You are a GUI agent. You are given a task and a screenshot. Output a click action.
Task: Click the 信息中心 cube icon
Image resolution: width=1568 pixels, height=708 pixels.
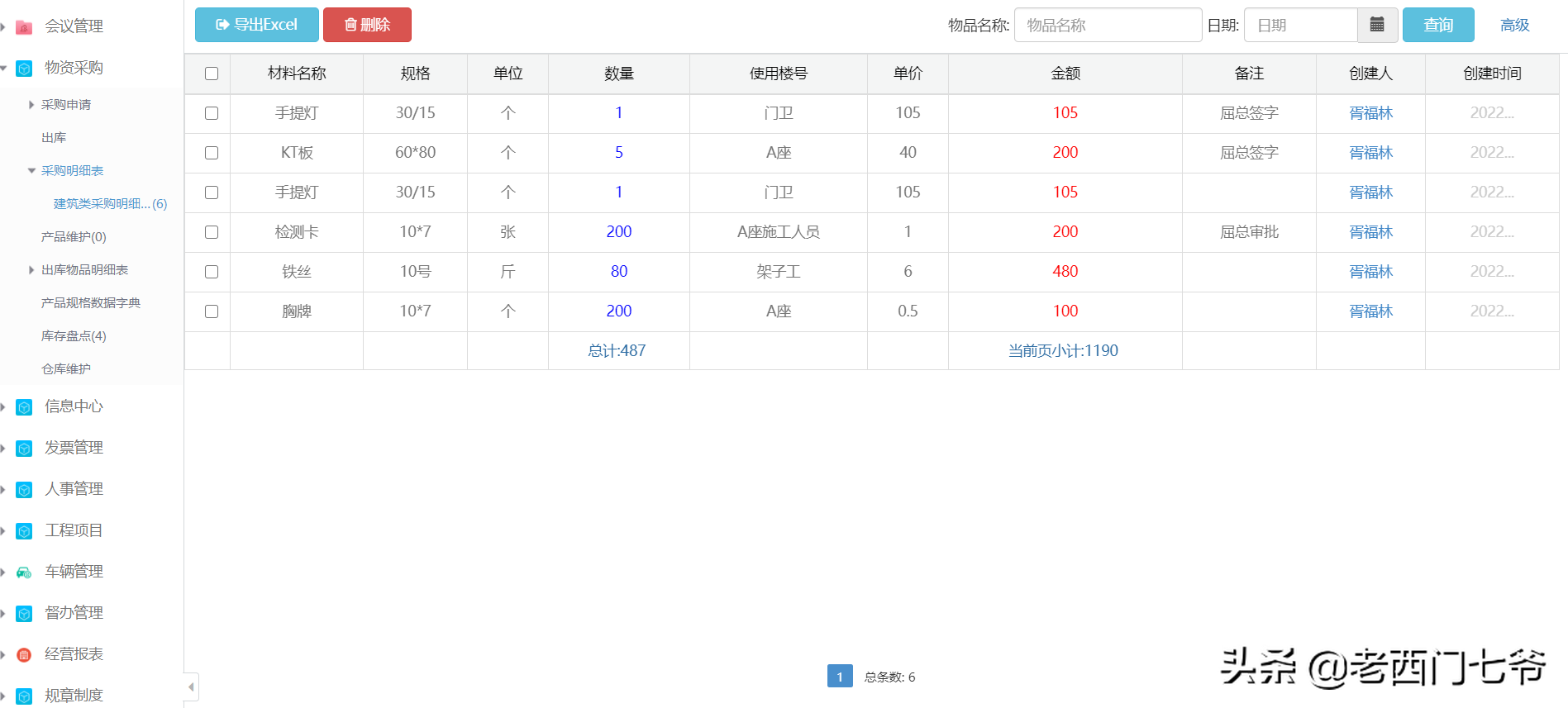[24, 407]
